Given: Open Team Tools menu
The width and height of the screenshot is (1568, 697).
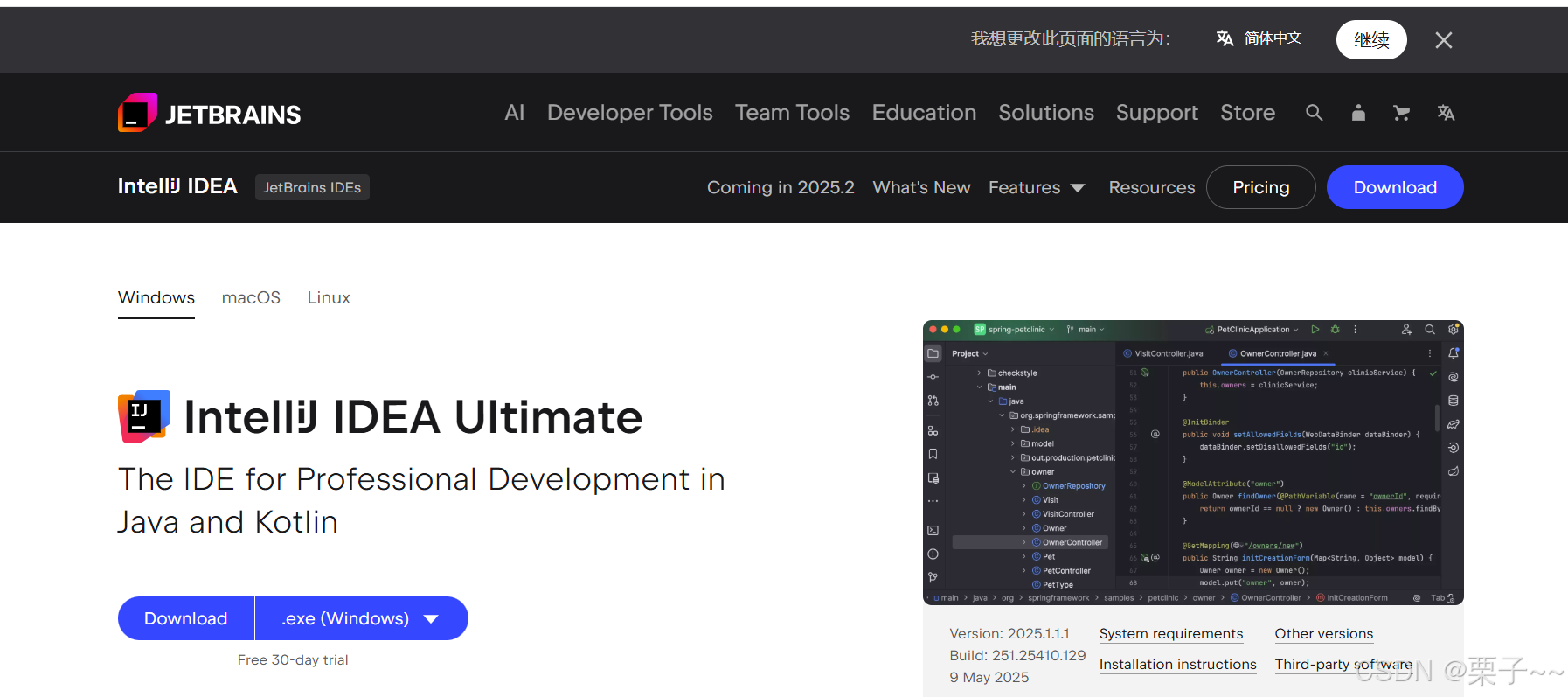Looking at the screenshot, I should pos(792,113).
